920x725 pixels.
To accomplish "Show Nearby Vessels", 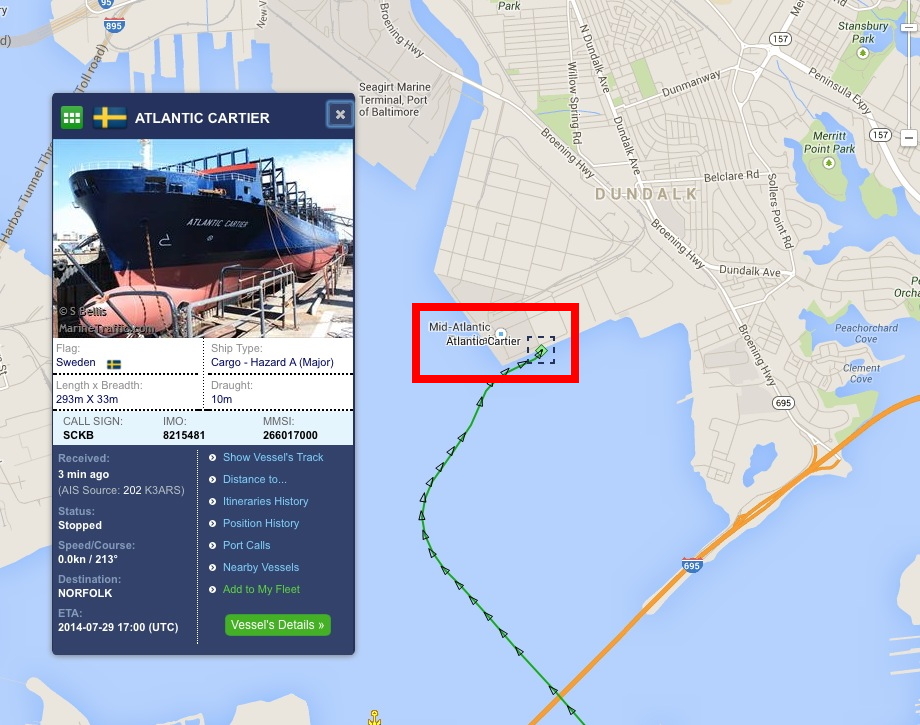I will tap(261, 567).
